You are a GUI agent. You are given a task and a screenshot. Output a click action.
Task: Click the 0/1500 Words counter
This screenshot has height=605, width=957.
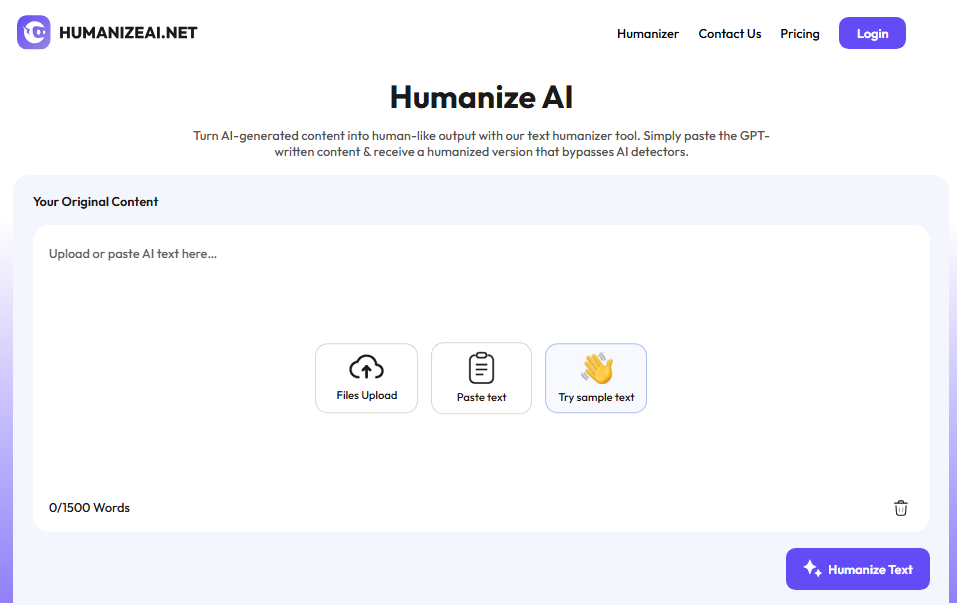pos(89,508)
